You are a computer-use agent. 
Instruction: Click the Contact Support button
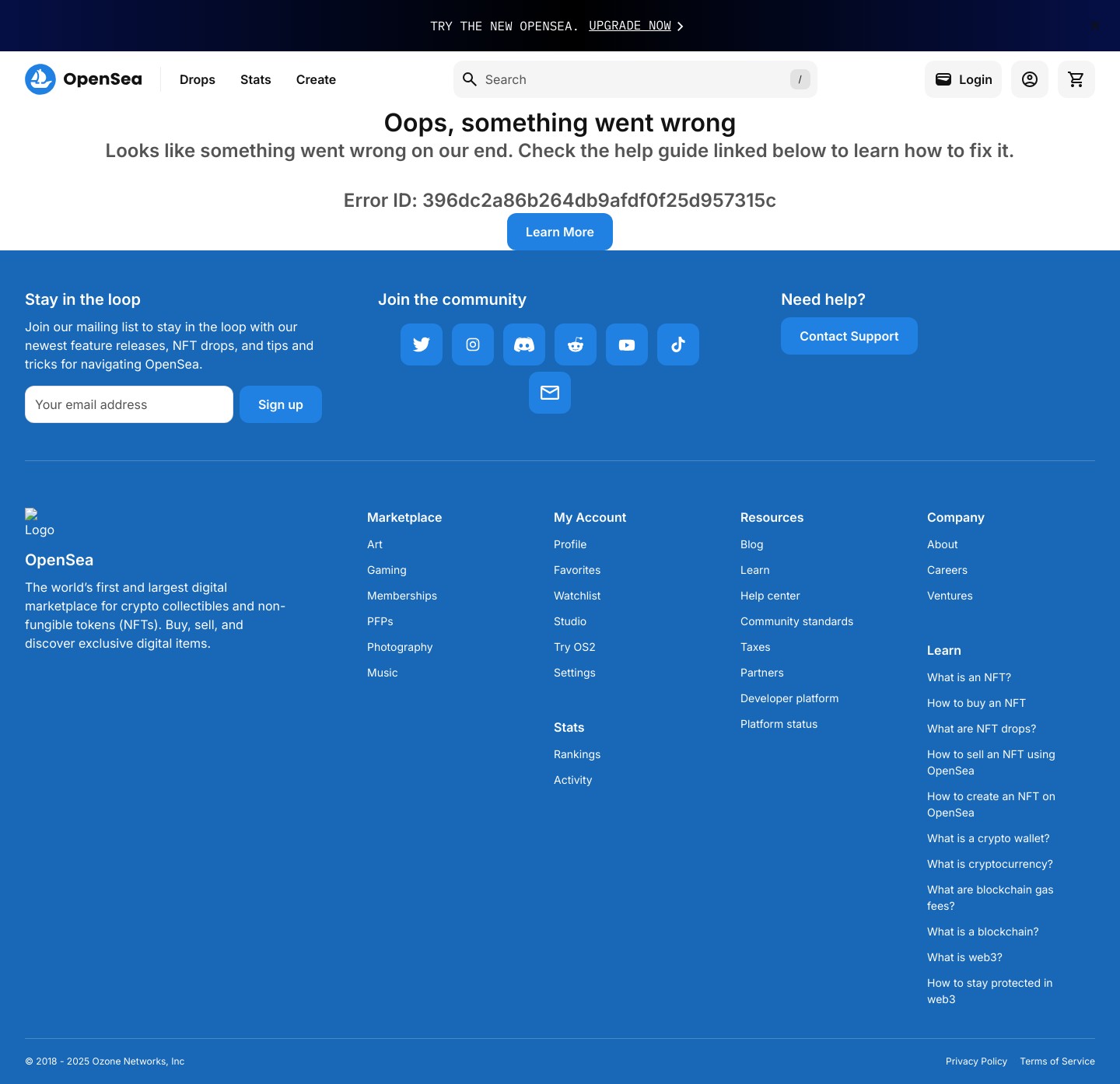pyautogui.click(x=849, y=336)
